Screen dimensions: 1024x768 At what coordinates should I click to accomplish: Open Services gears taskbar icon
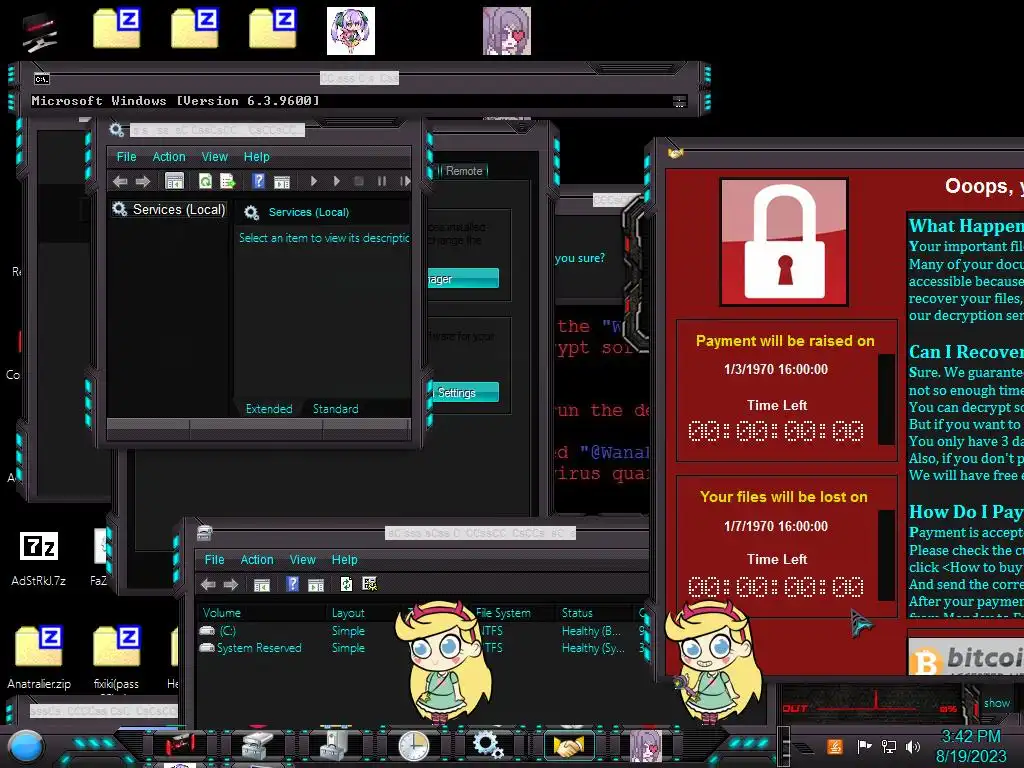(488, 745)
